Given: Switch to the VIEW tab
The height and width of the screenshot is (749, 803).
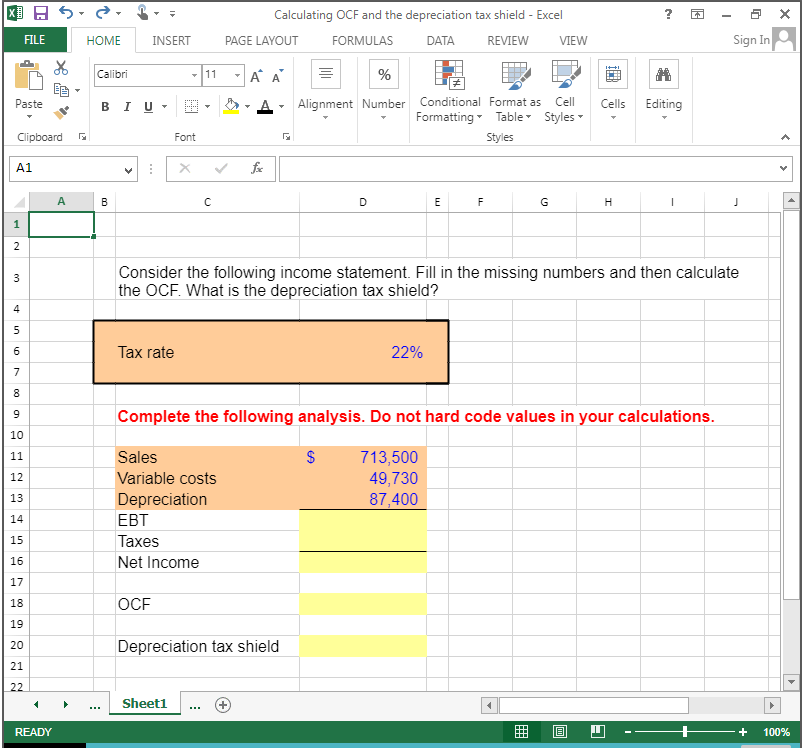Looking at the screenshot, I should (x=573, y=40).
